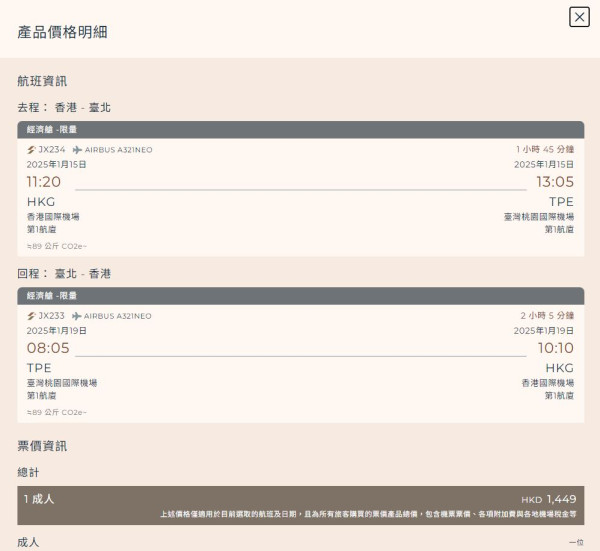
Task: Click the outbound 經濟艙 -限量 header bar
Action: click(x=300, y=130)
